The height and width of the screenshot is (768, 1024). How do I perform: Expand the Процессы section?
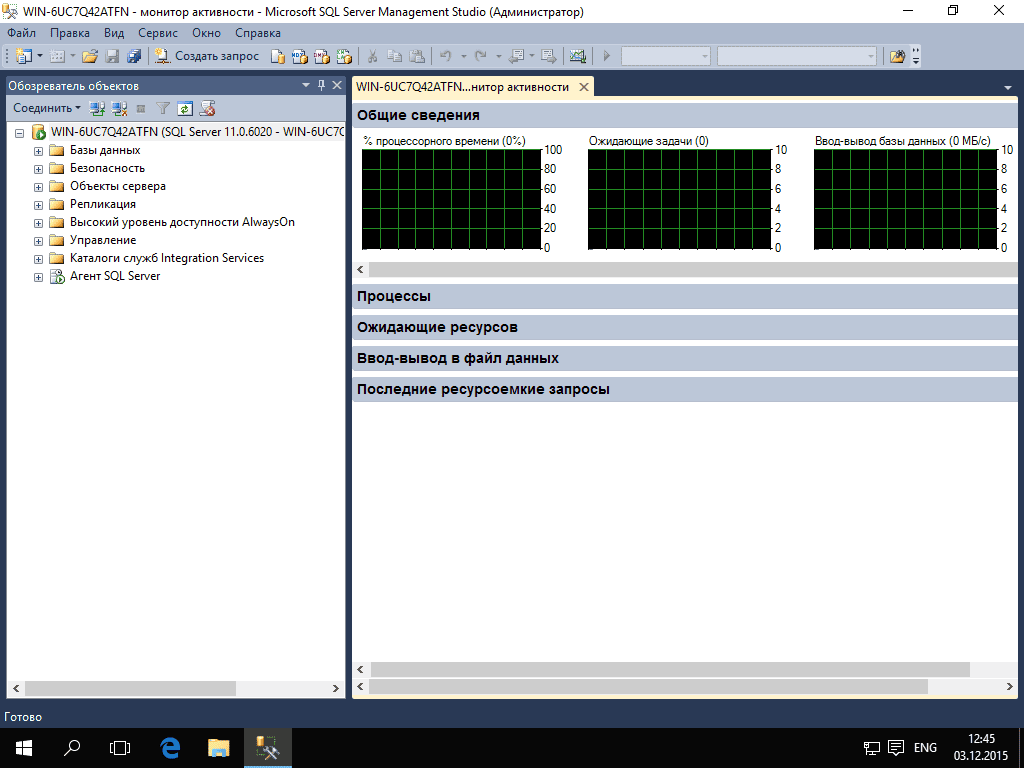394,296
